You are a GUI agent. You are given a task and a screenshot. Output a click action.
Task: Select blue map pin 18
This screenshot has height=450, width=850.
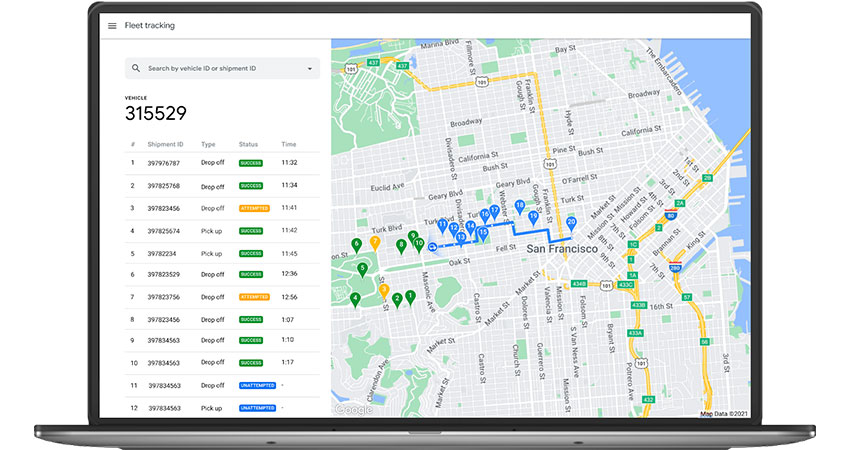click(519, 207)
